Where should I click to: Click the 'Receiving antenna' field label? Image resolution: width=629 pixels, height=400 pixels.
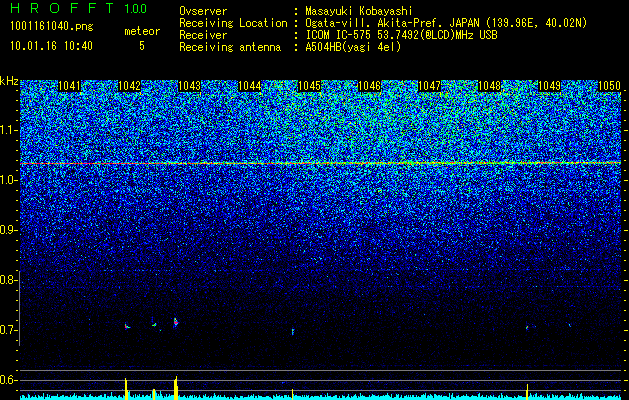click(230, 47)
